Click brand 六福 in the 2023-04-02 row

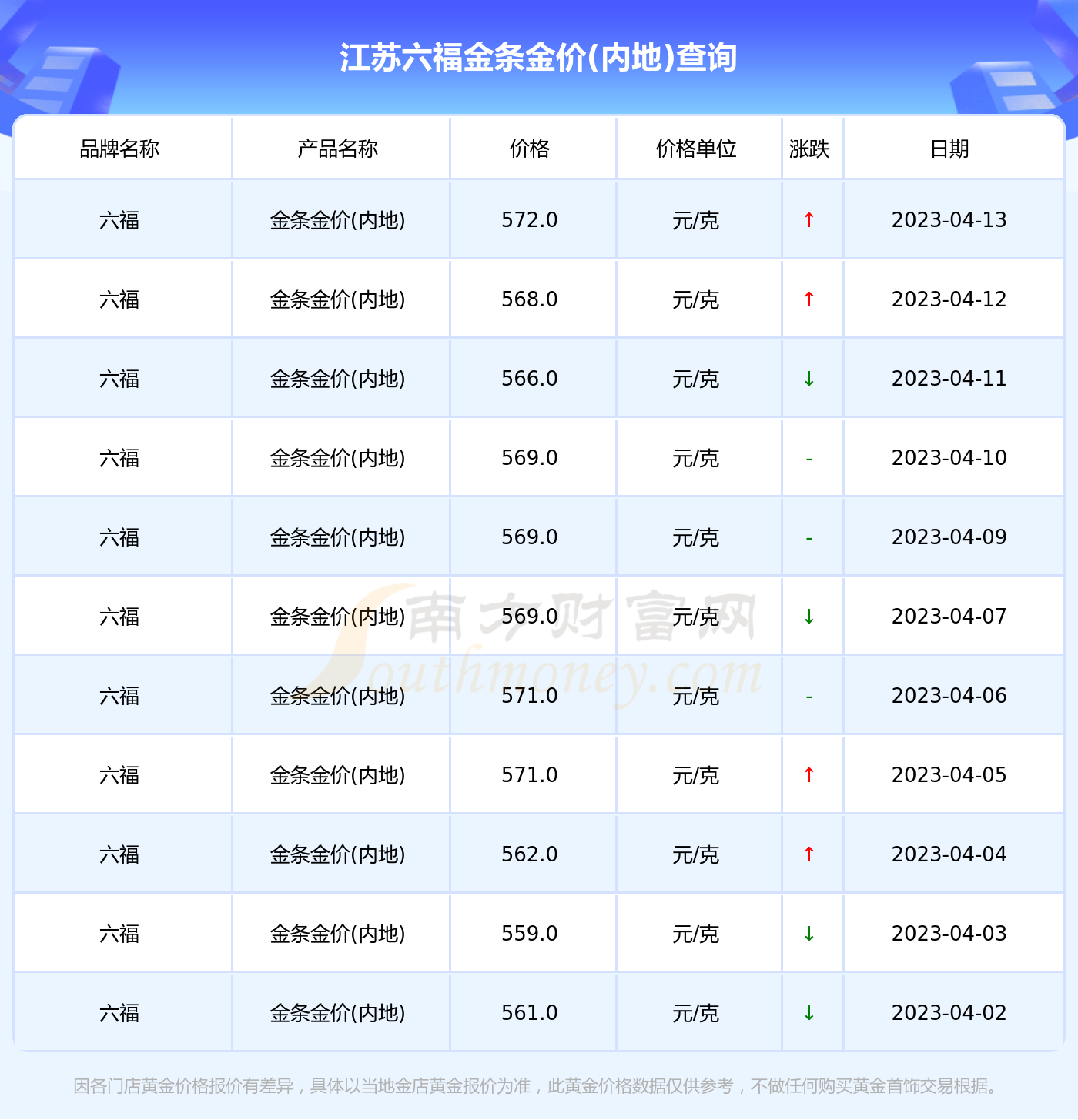[x=119, y=1014]
